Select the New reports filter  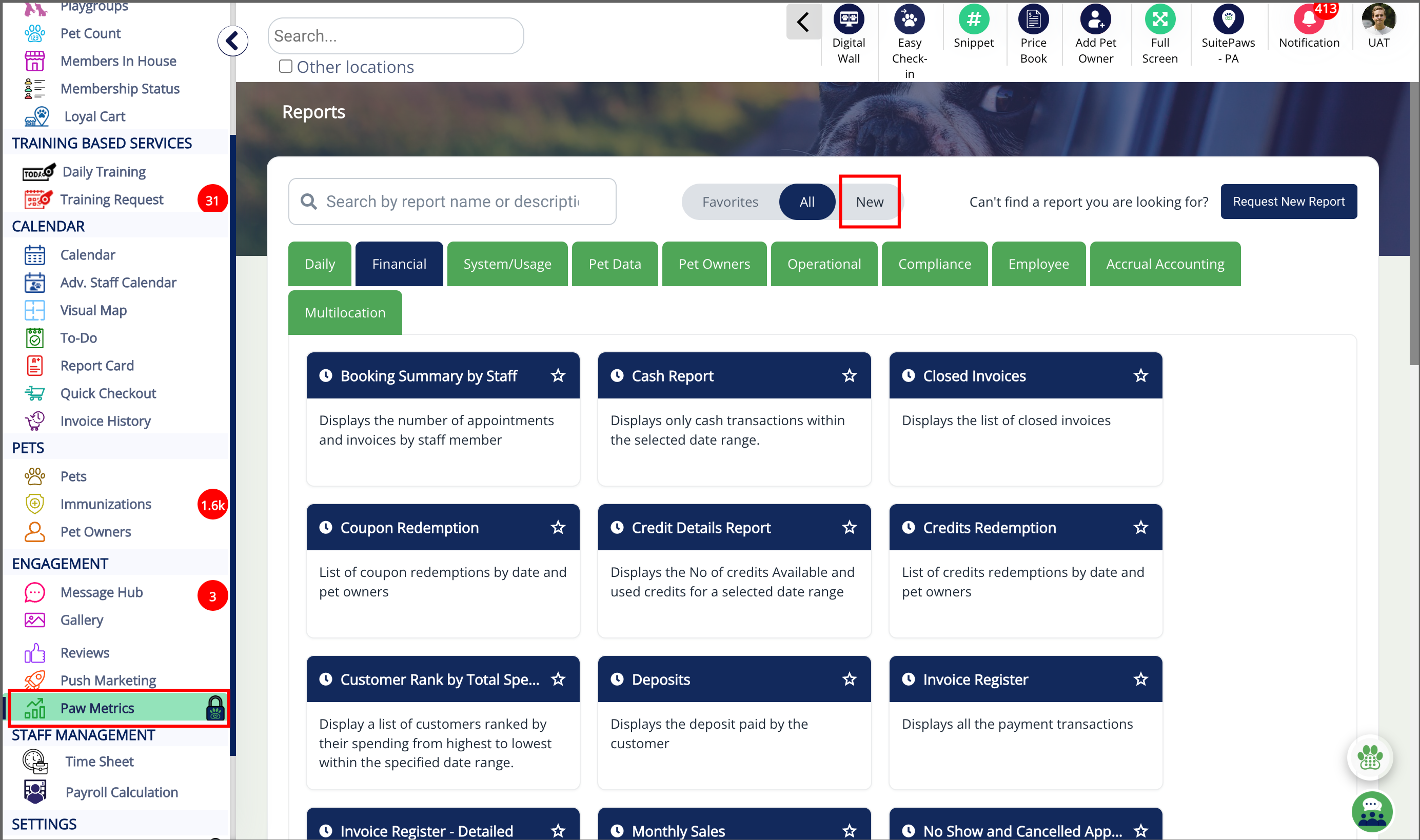869,202
